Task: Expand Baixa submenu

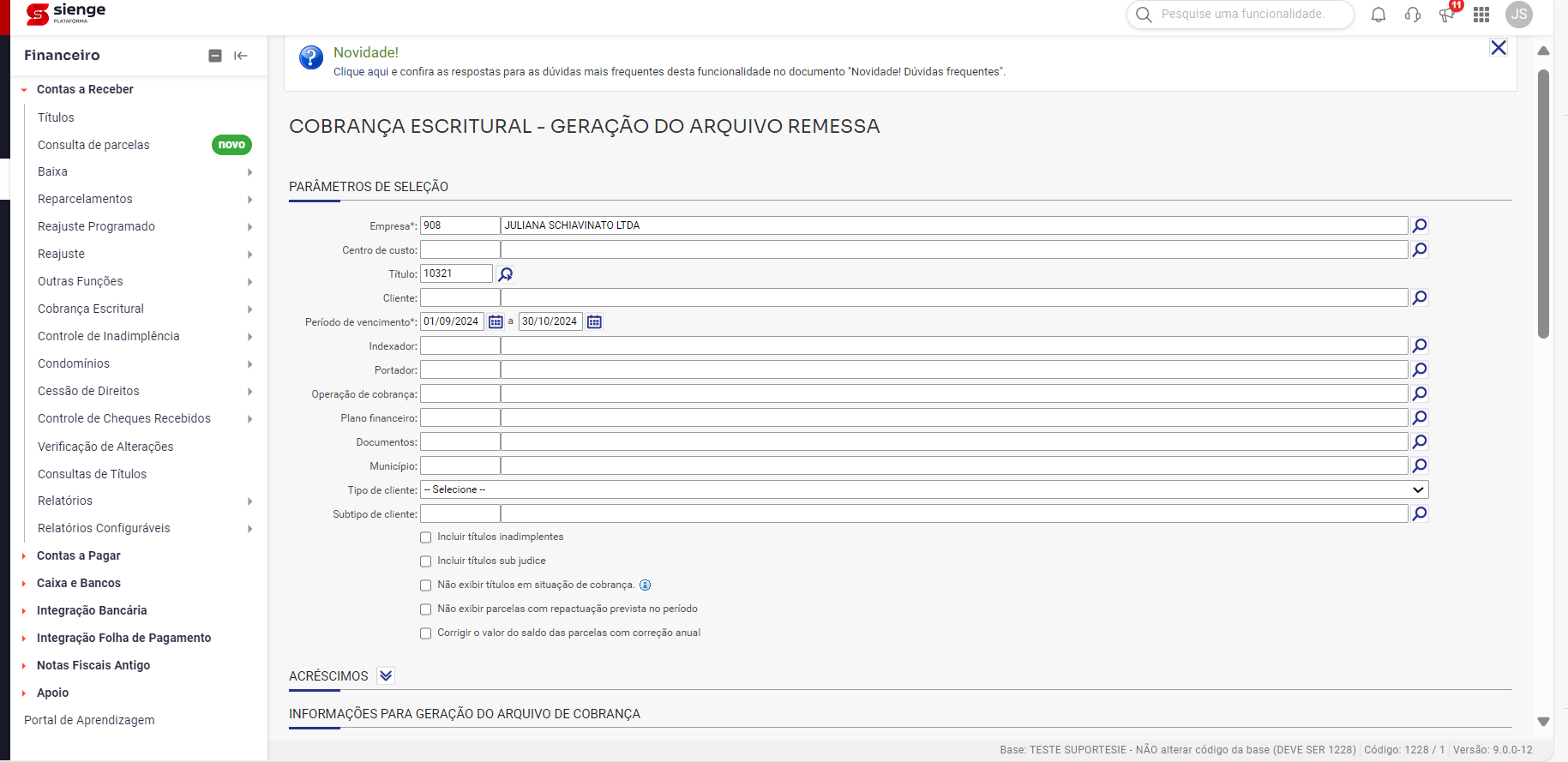Action: pos(250,172)
